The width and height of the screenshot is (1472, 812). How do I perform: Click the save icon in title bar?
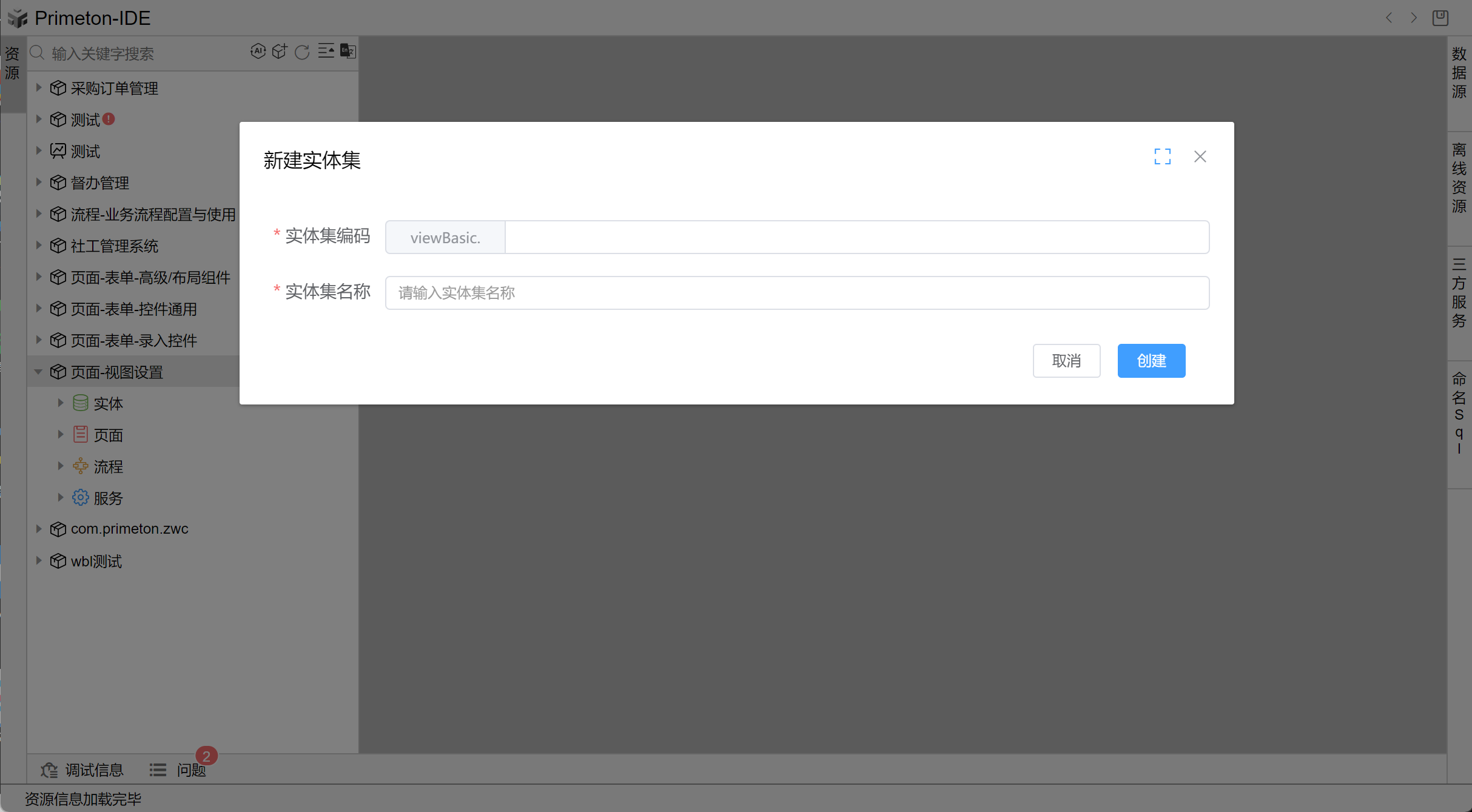point(1440,18)
